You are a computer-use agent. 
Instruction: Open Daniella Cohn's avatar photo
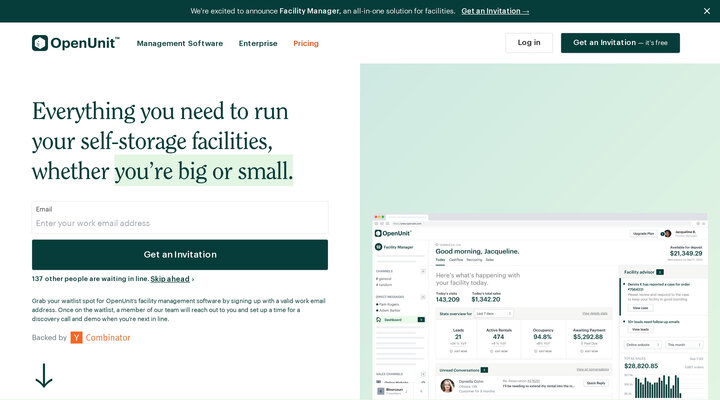point(447,385)
